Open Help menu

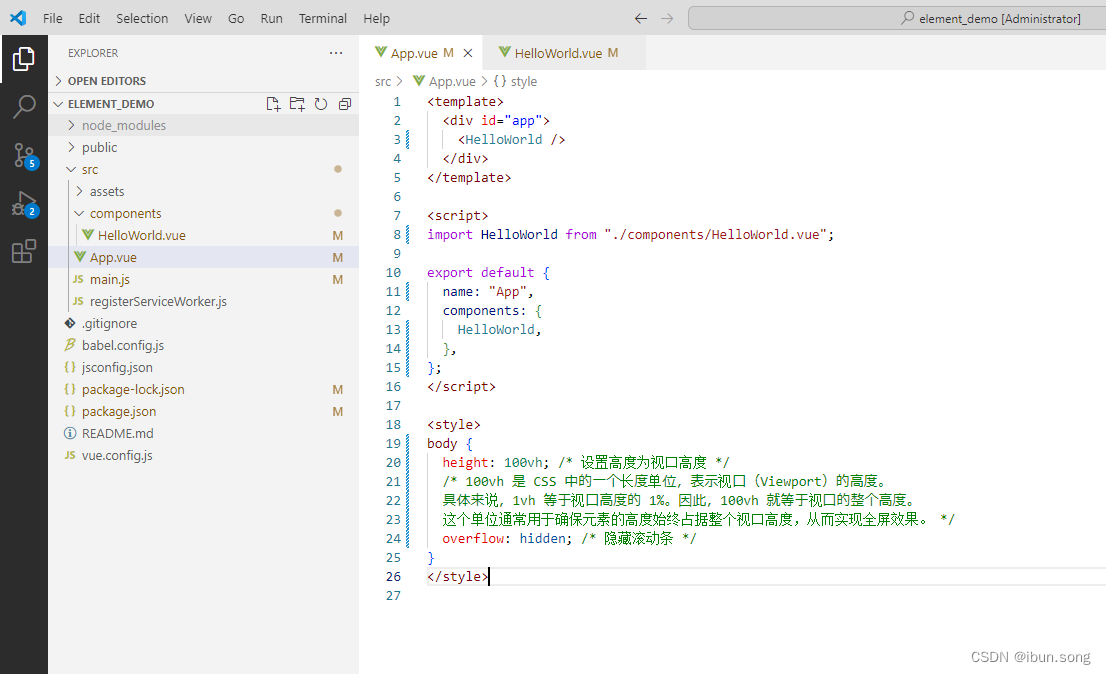tap(377, 18)
